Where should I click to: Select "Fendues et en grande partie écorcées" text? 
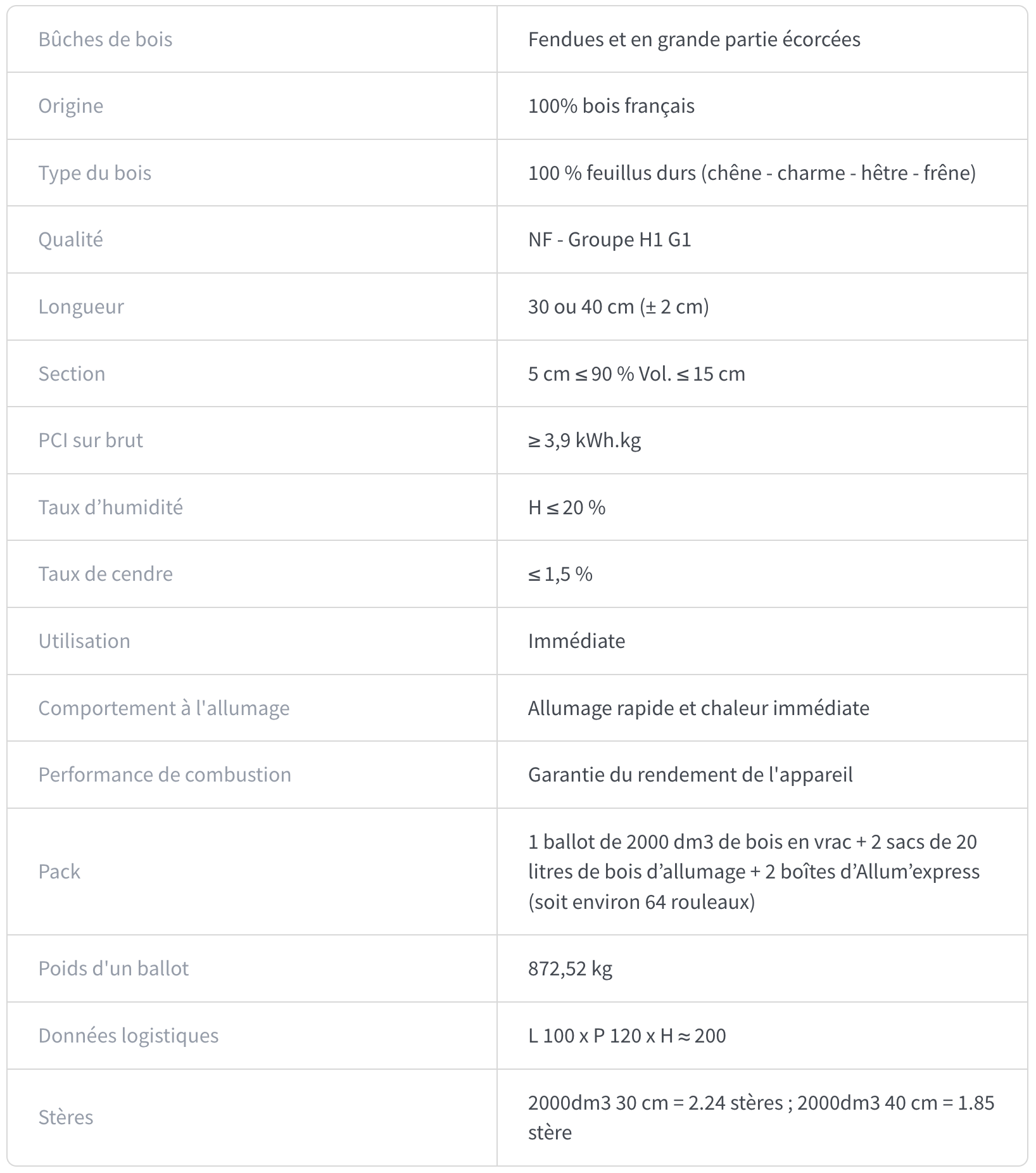694,39
